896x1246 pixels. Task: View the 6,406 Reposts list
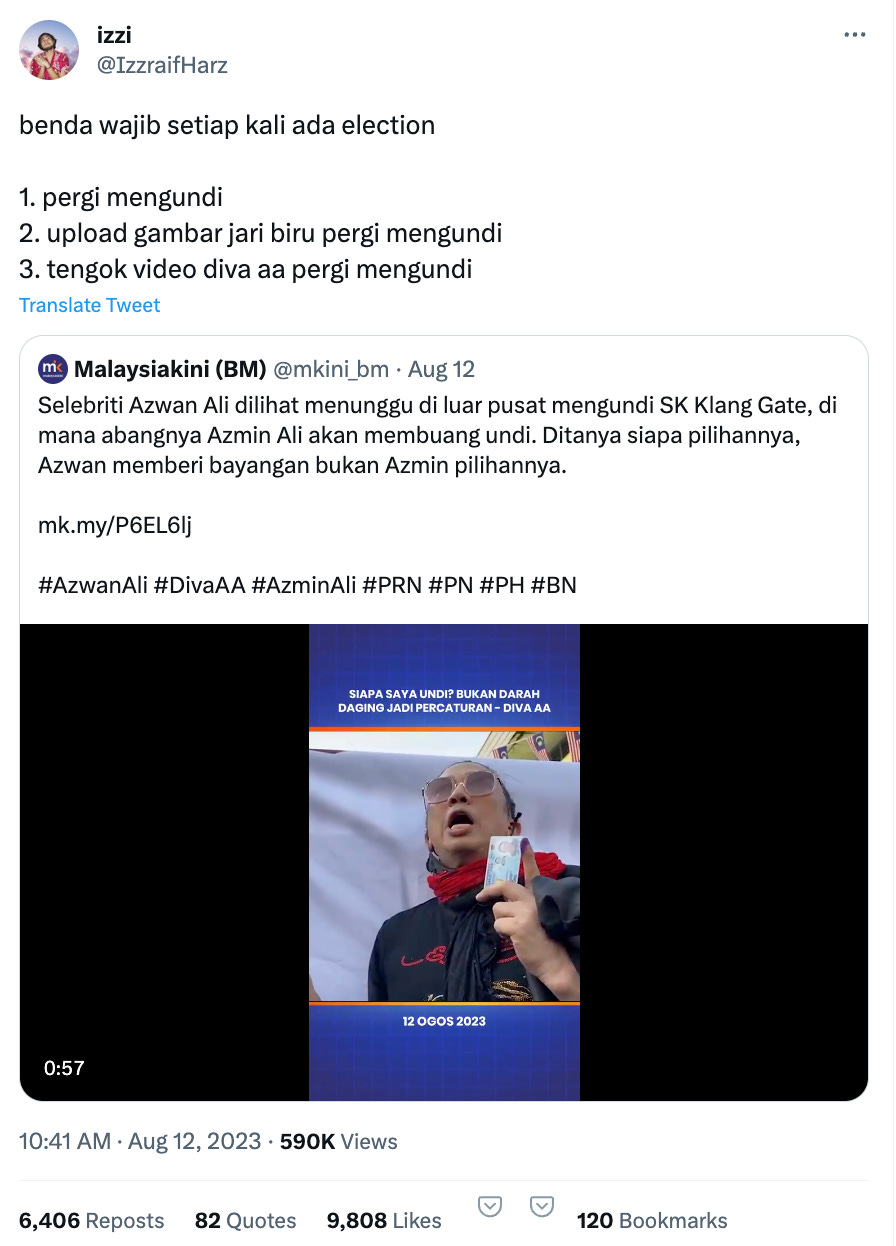(92, 1220)
